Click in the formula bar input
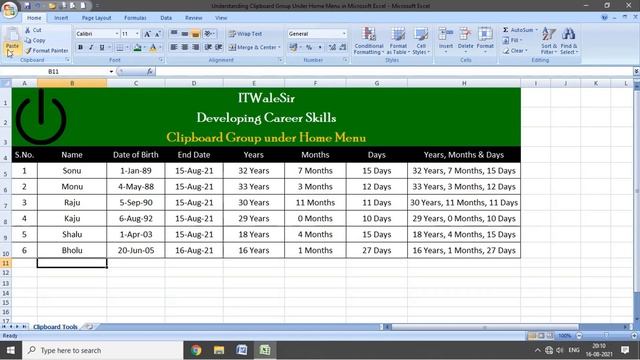This screenshot has height=360, width=640. [394, 71]
